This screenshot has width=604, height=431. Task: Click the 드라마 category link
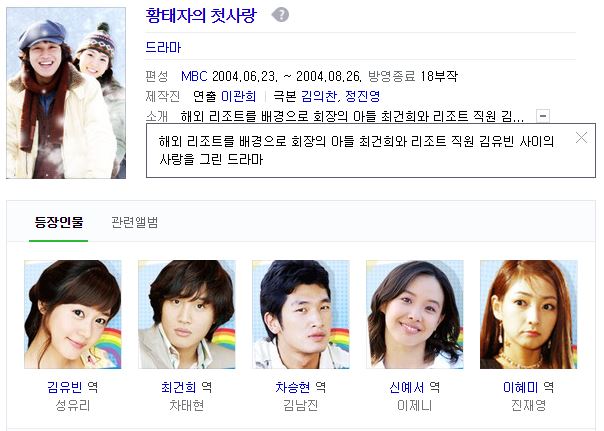pos(163,47)
